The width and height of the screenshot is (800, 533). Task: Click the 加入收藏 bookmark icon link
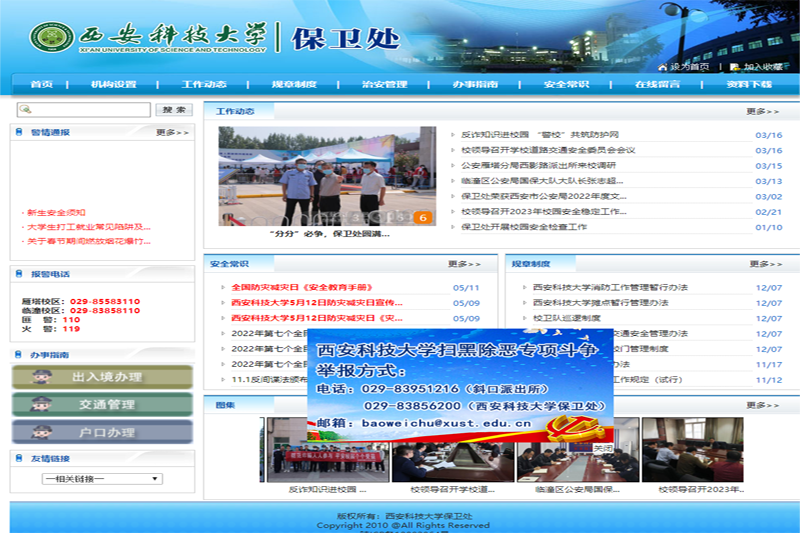(757, 67)
